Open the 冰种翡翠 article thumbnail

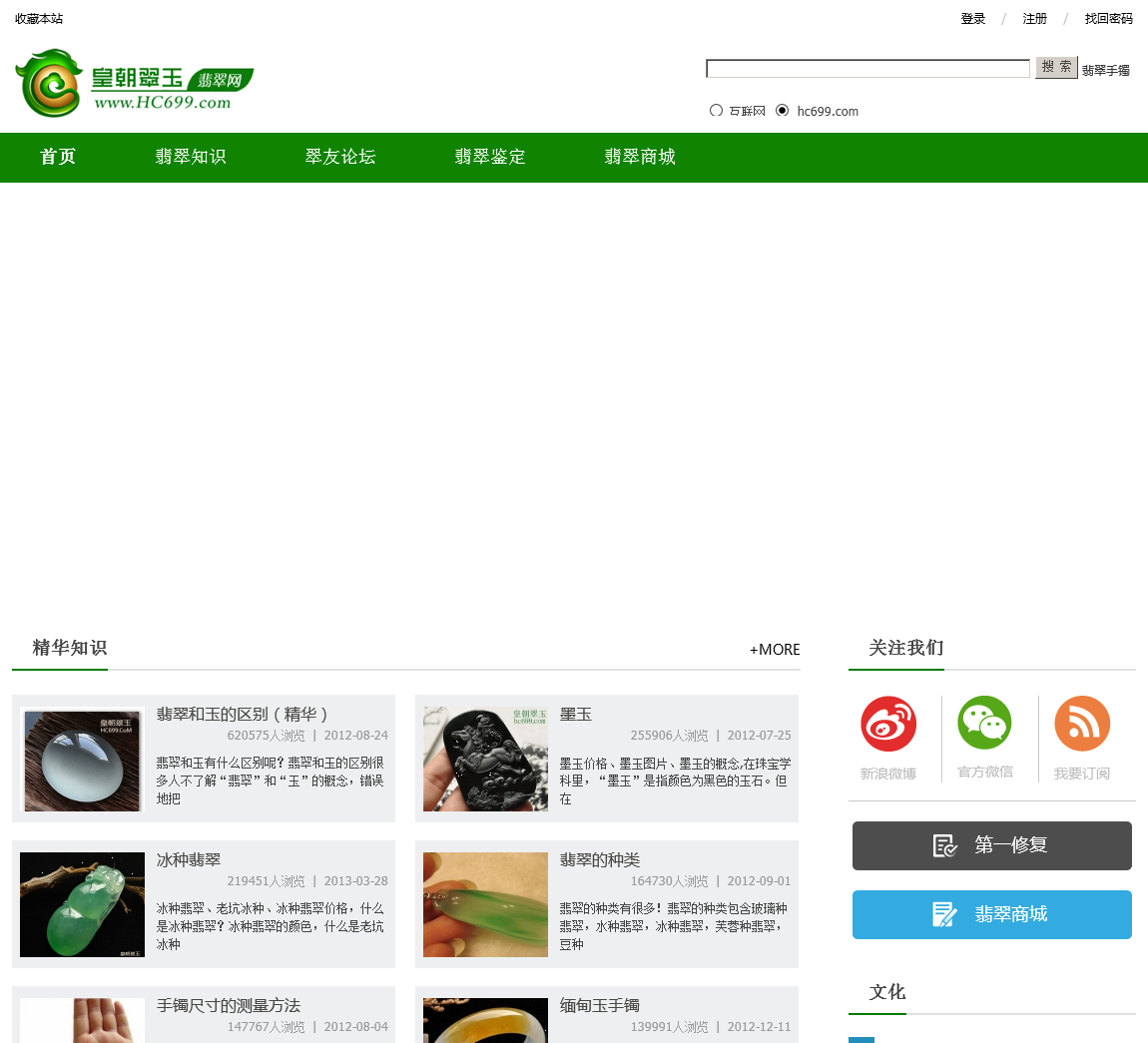tap(82, 904)
